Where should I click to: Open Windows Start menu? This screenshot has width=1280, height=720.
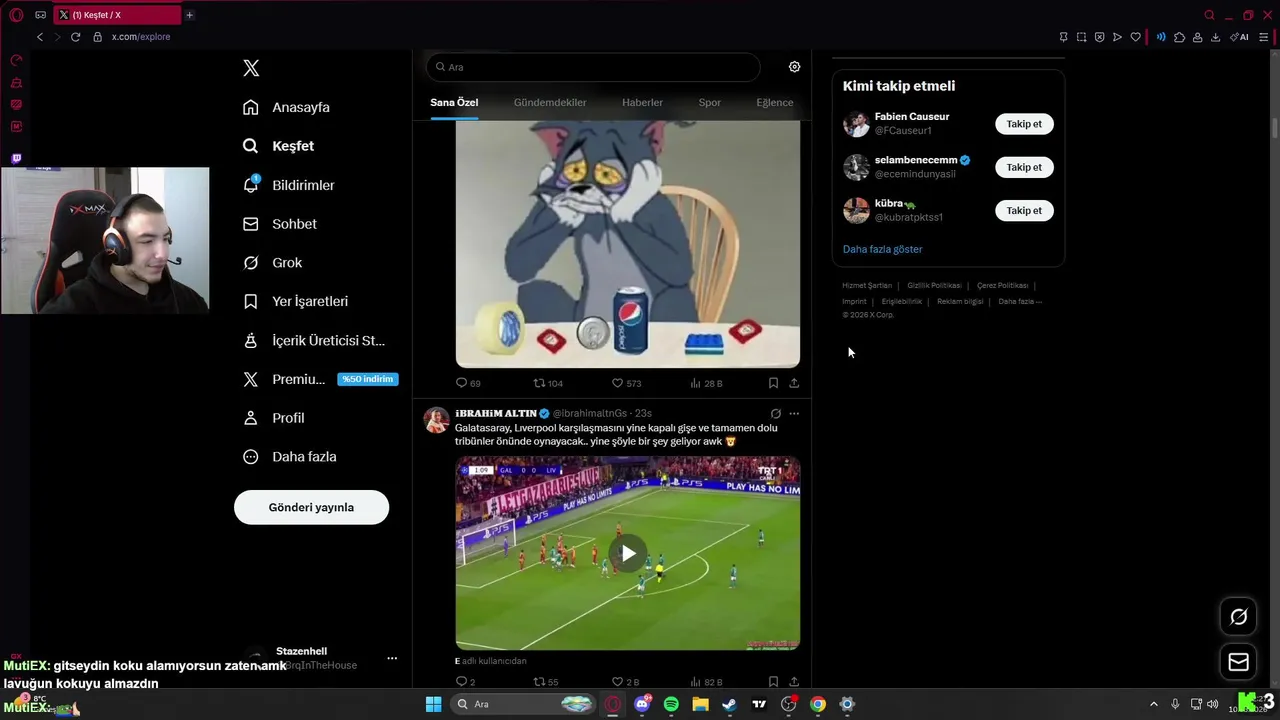[x=433, y=704]
